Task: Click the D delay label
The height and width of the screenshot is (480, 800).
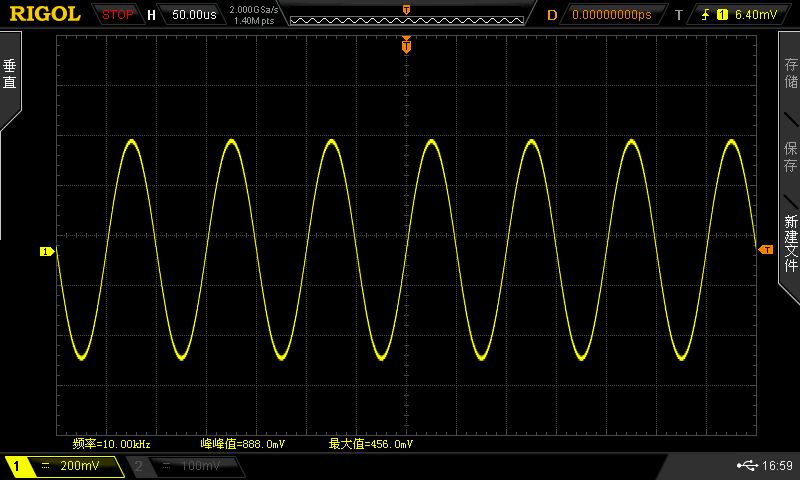Action: click(x=552, y=15)
